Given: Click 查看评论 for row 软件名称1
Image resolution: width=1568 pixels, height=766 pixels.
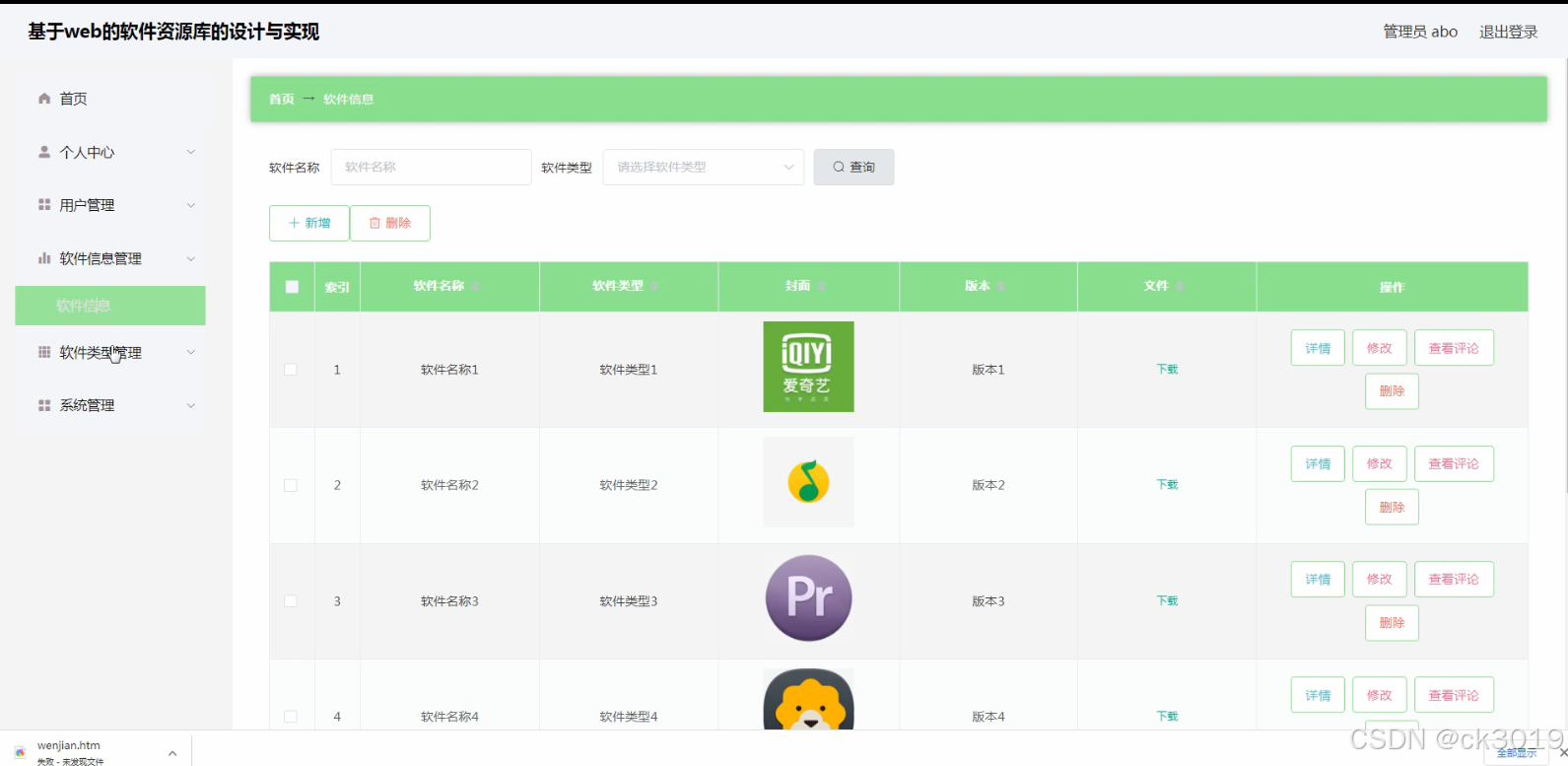Looking at the screenshot, I should [1454, 348].
